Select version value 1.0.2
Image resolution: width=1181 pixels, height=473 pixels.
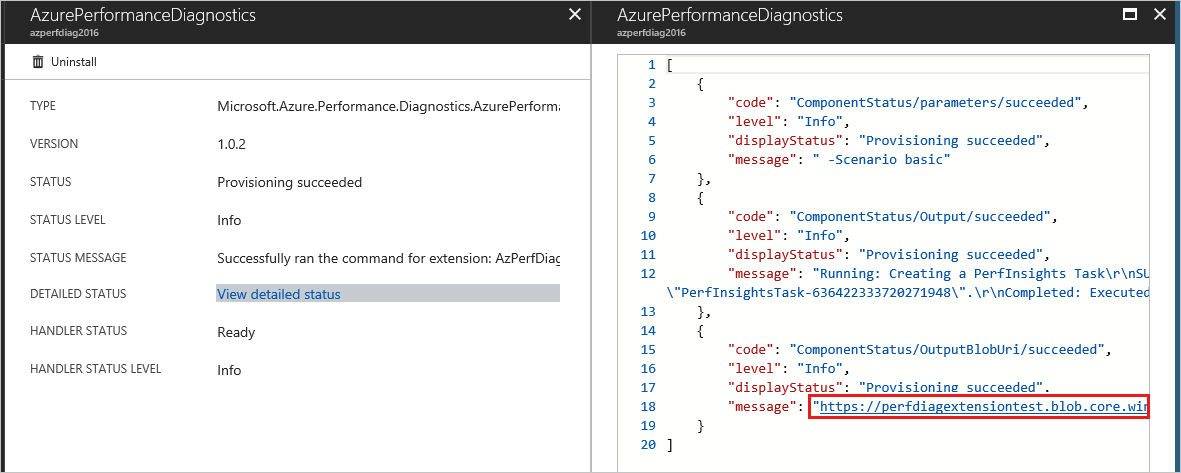coord(233,144)
